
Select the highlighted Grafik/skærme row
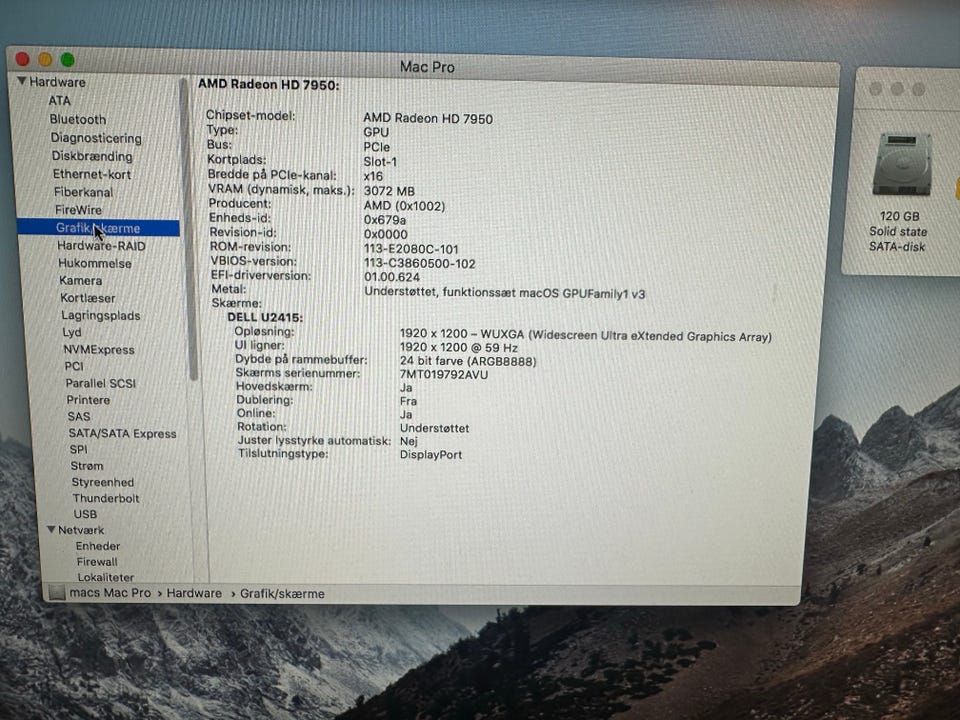(98, 228)
